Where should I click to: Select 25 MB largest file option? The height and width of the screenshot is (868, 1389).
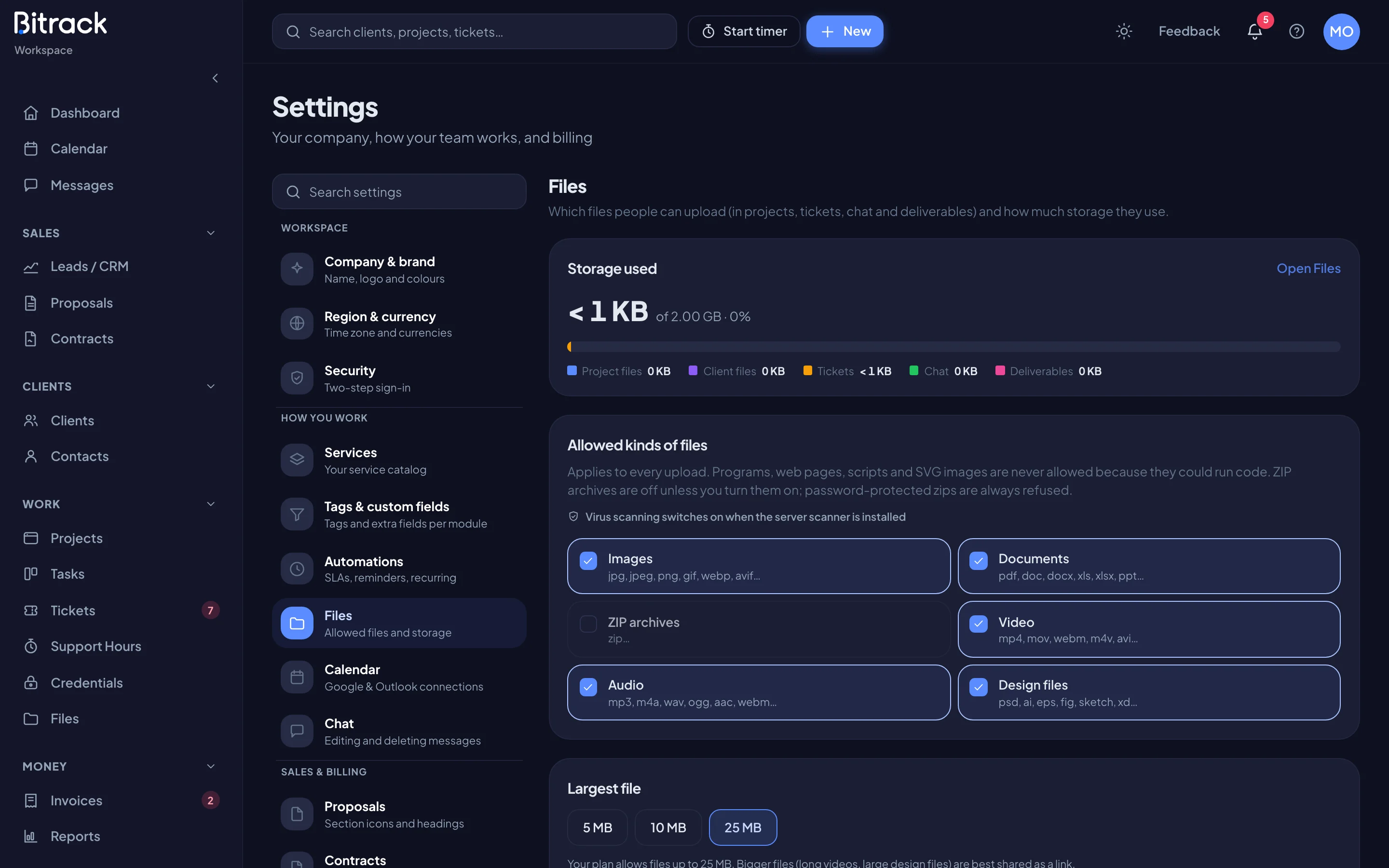point(743,827)
